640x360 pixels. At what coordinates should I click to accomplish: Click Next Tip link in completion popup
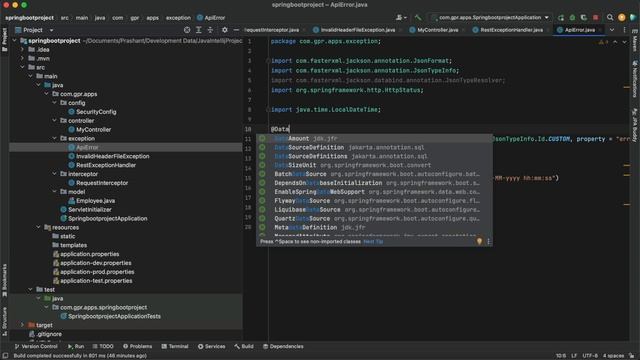coord(373,242)
